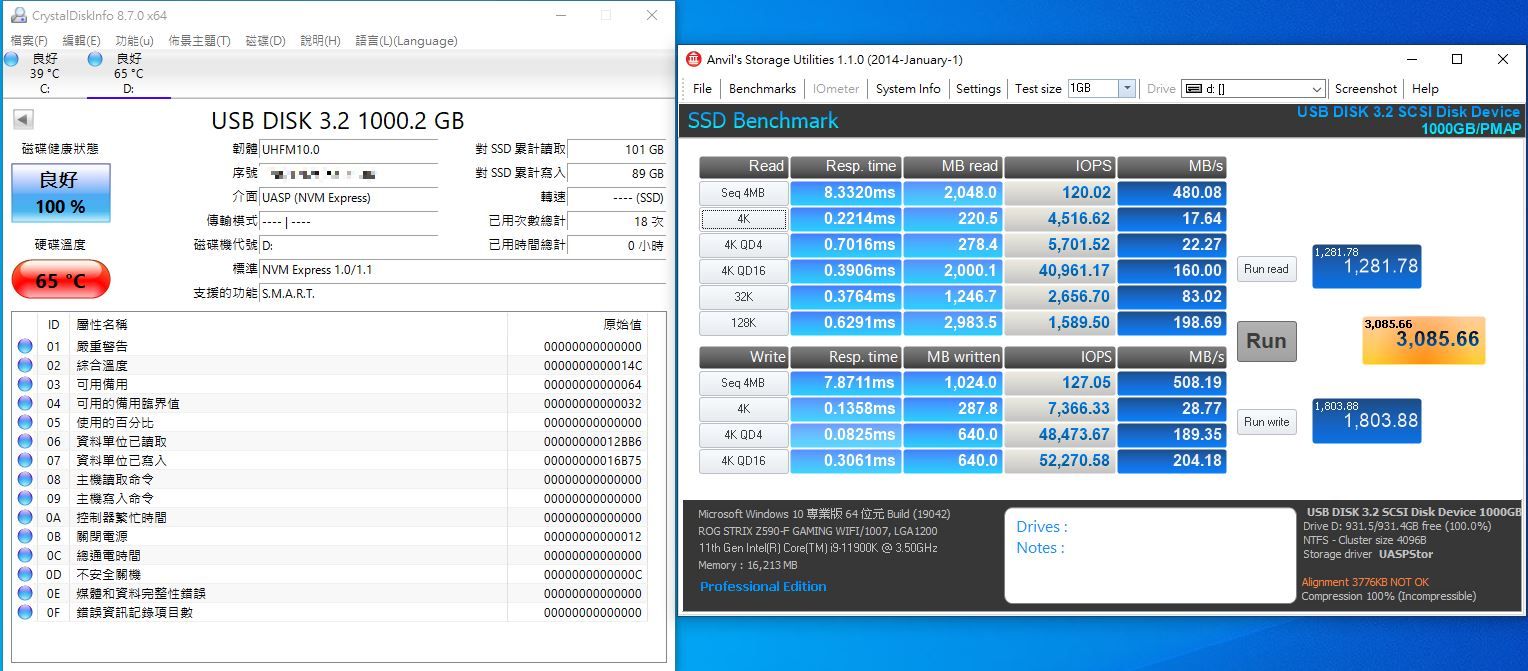Viewport: 1528px width, 671px height.
Task: Click total score 3,085.66 box
Action: [x=1424, y=340]
